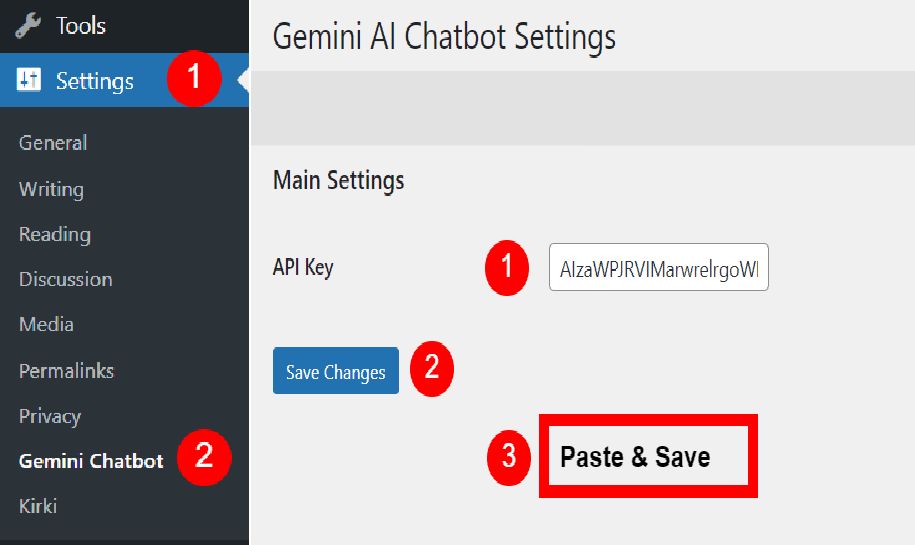915x545 pixels.
Task: Click red step 2 badge beside Save Changes
Action: (431, 368)
